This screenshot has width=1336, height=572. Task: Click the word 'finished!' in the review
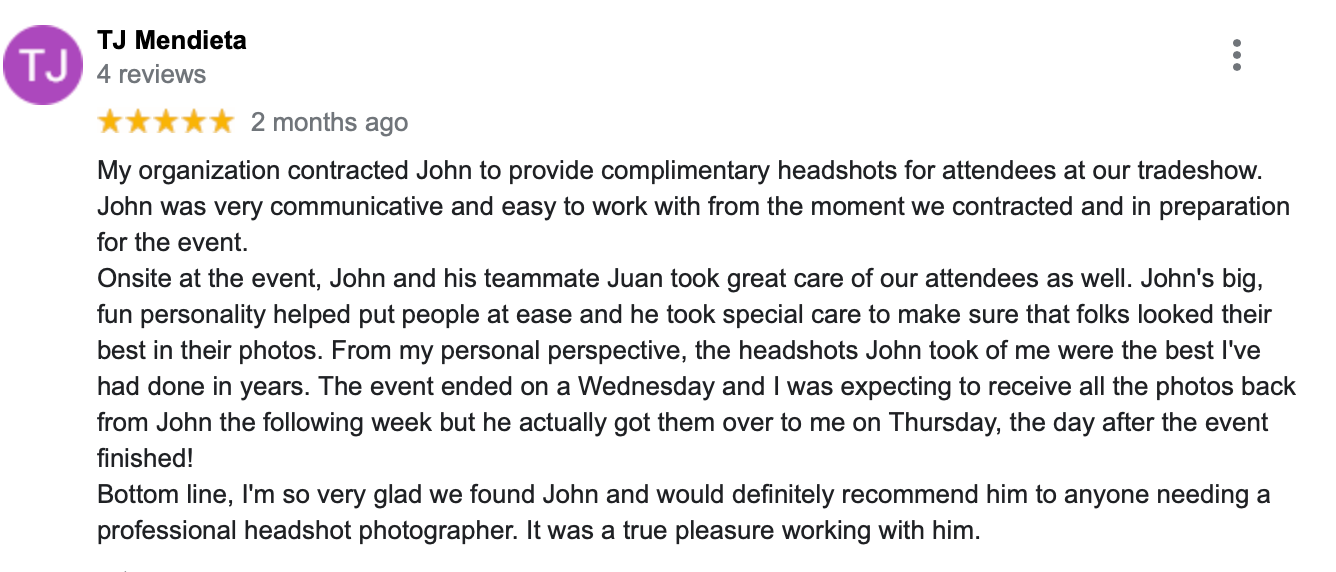click(x=144, y=457)
